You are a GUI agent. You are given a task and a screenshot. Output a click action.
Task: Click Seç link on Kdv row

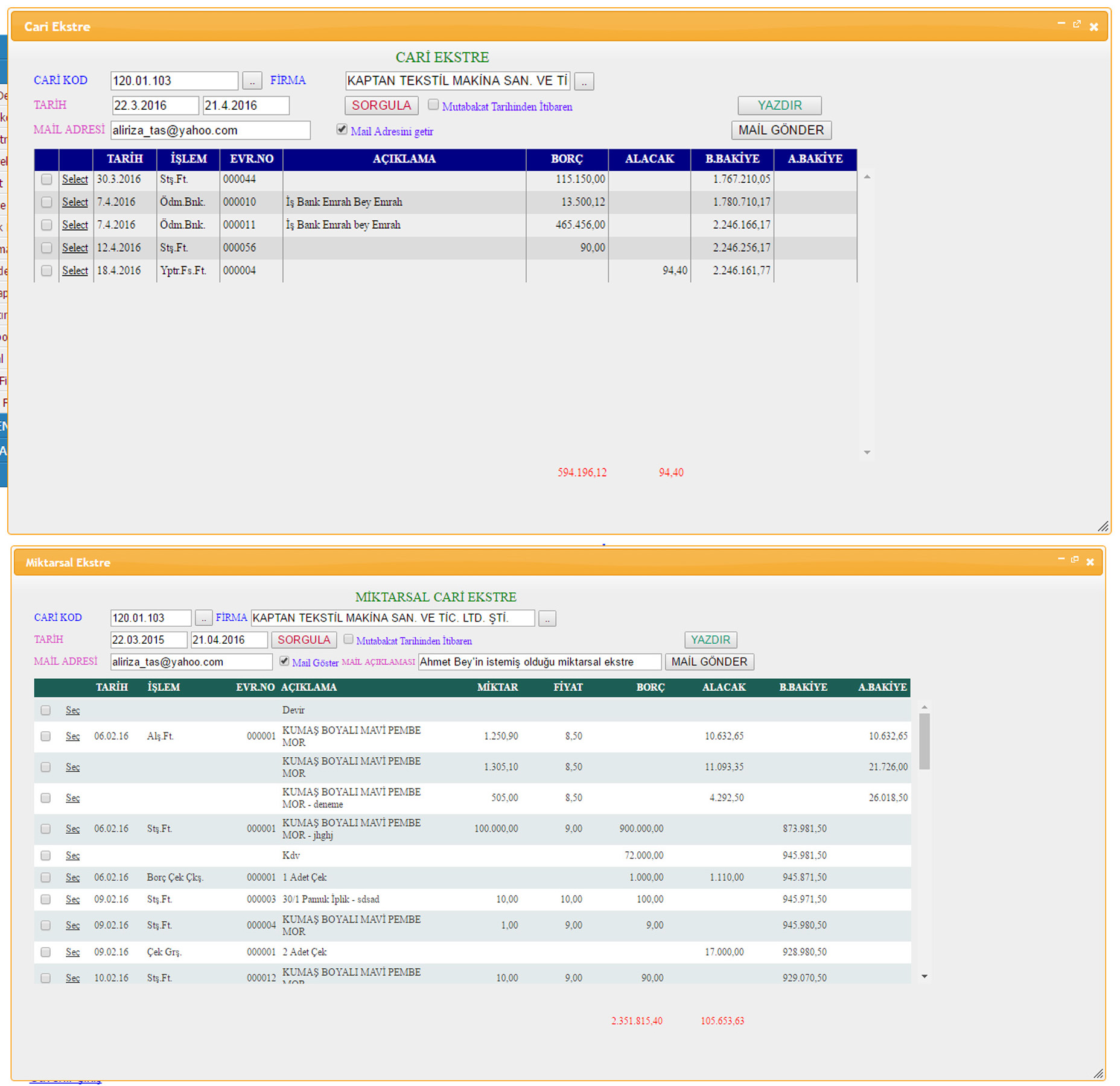tap(72, 856)
